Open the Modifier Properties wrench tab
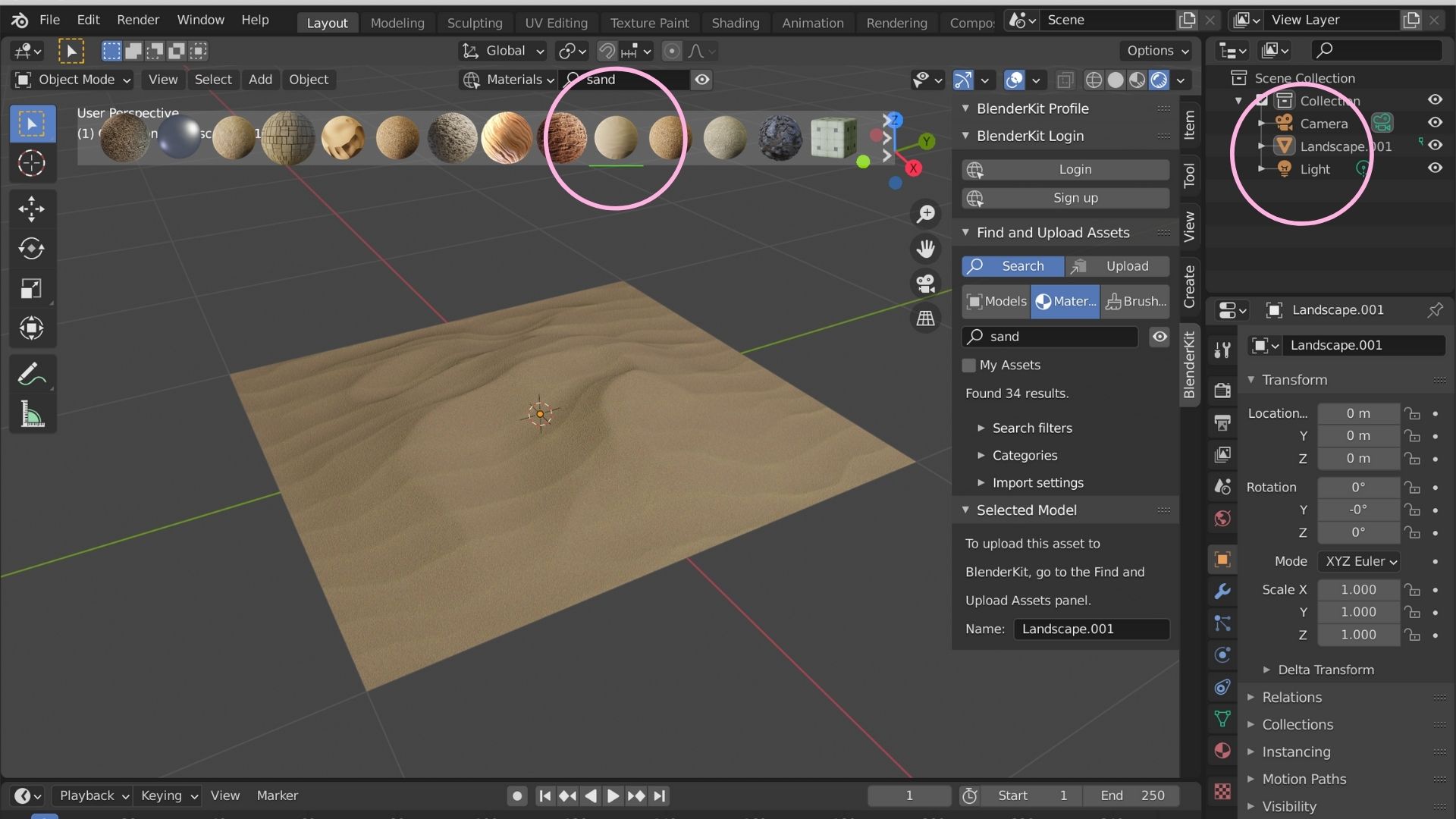This screenshot has height=819, width=1456. 1222,591
